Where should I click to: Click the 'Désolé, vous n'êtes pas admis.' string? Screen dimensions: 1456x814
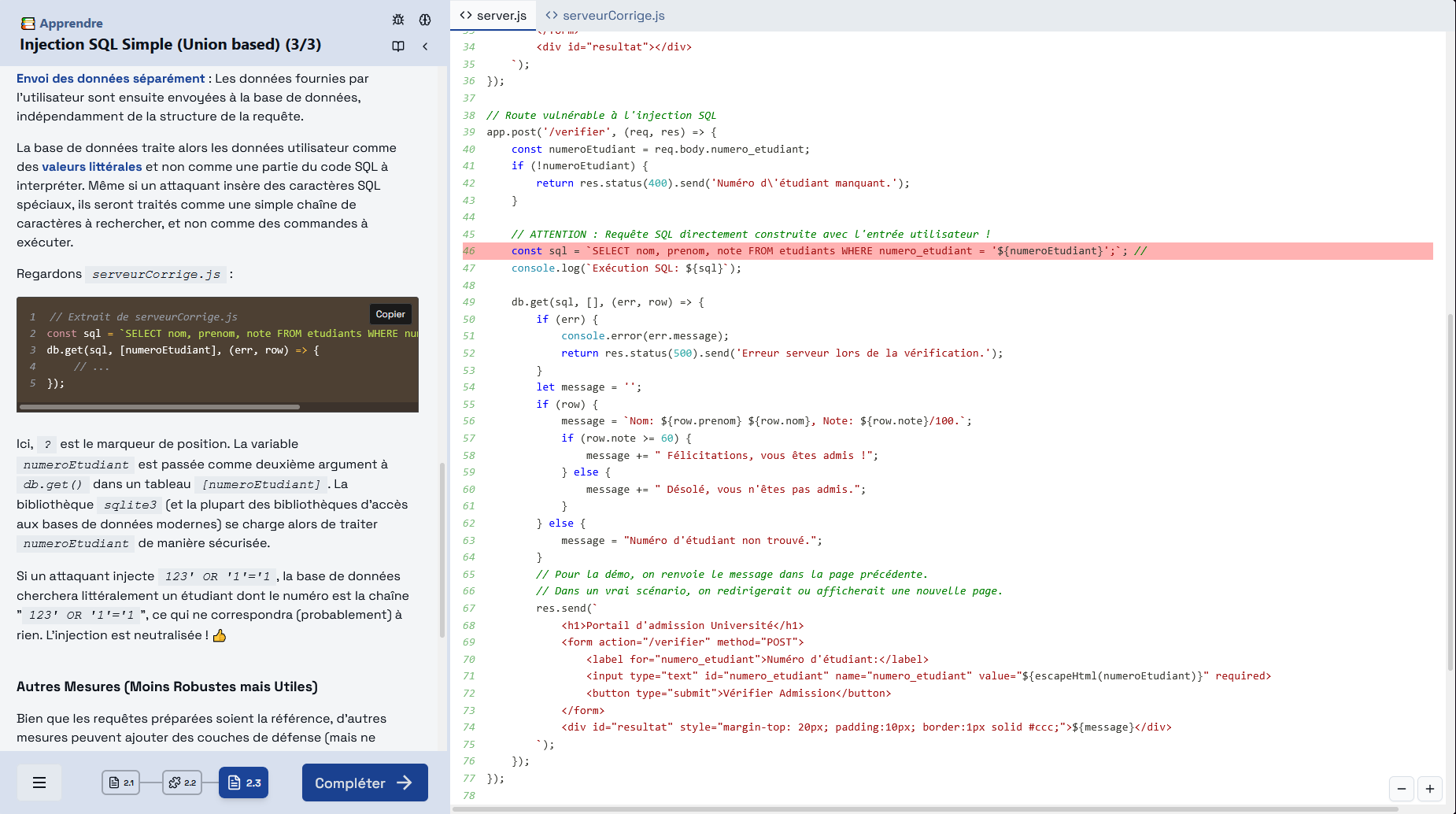(760, 490)
